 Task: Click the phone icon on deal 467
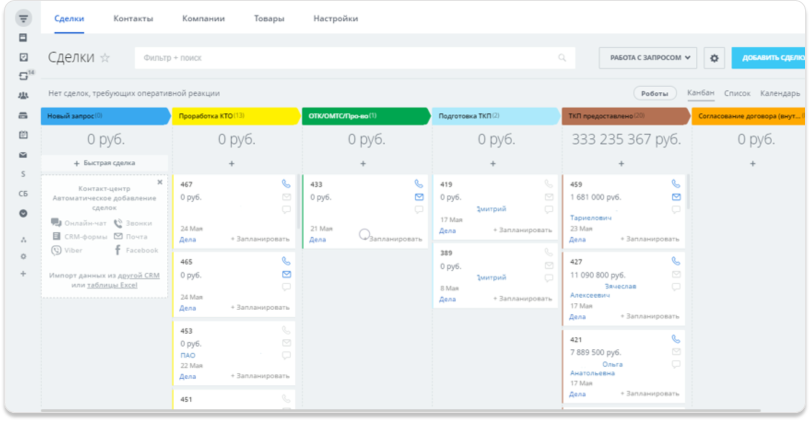click(286, 184)
